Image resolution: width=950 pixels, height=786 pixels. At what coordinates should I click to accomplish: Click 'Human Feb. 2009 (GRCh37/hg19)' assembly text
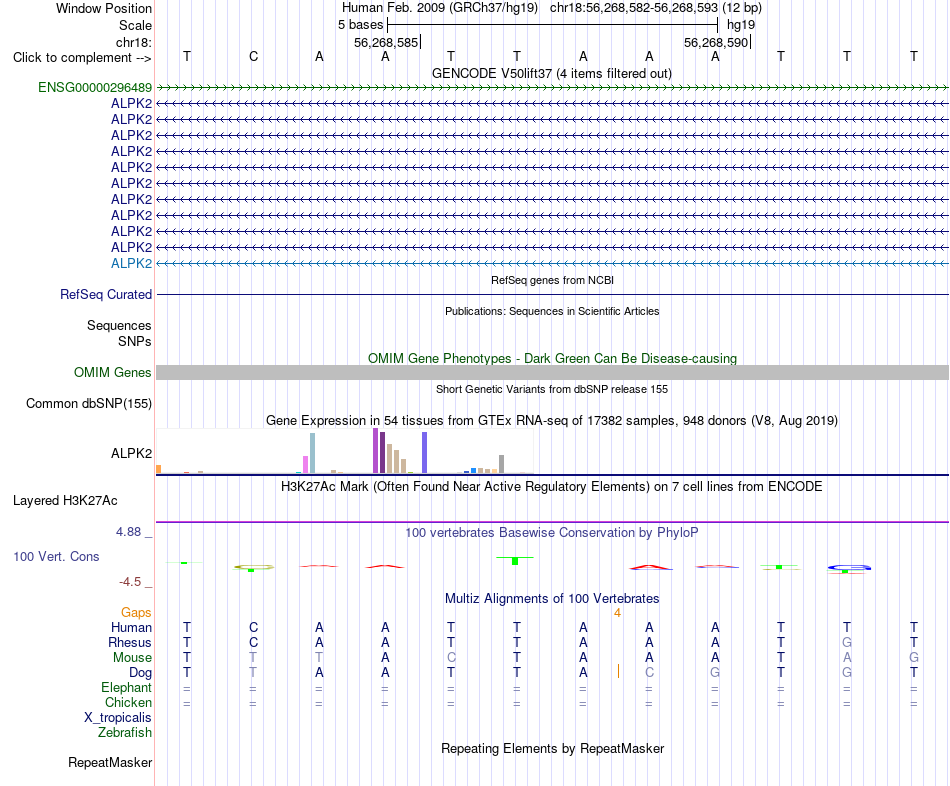pos(440,8)
